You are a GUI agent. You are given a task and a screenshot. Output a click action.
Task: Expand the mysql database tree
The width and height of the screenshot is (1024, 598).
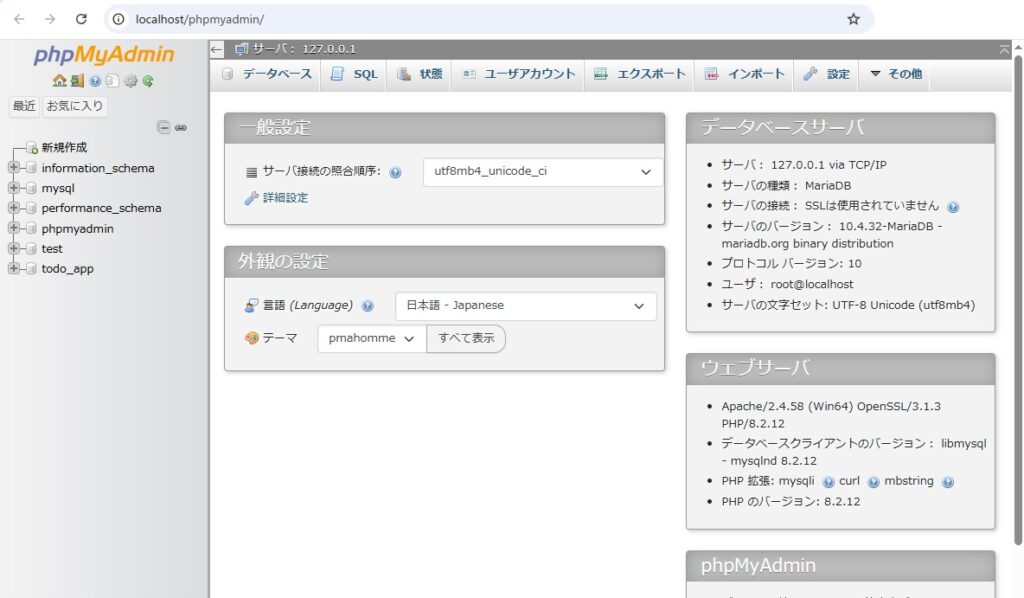[x=13, y=188]
